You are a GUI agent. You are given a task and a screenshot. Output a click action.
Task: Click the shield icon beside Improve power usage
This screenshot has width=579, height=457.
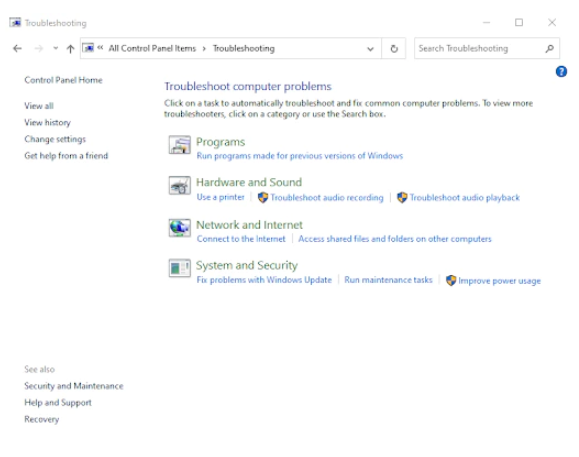pos(450,281)
